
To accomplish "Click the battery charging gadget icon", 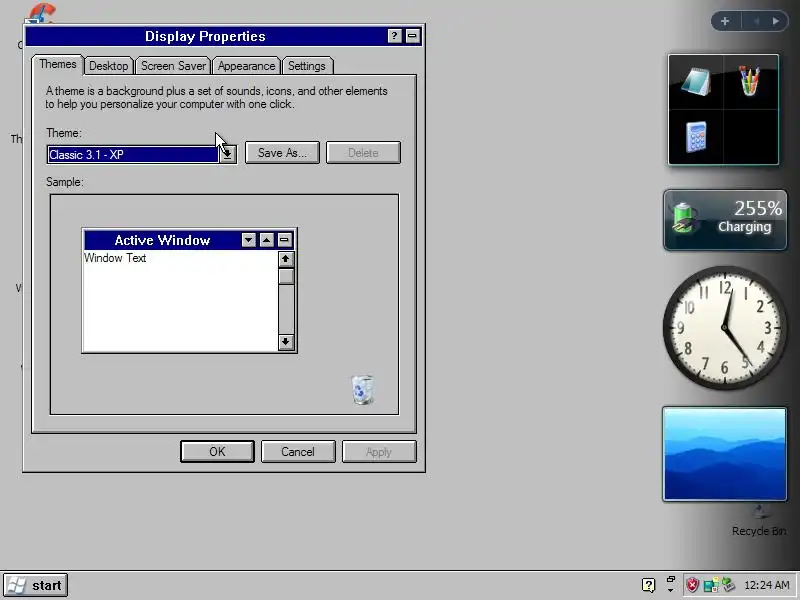I will tap(684, 218).
